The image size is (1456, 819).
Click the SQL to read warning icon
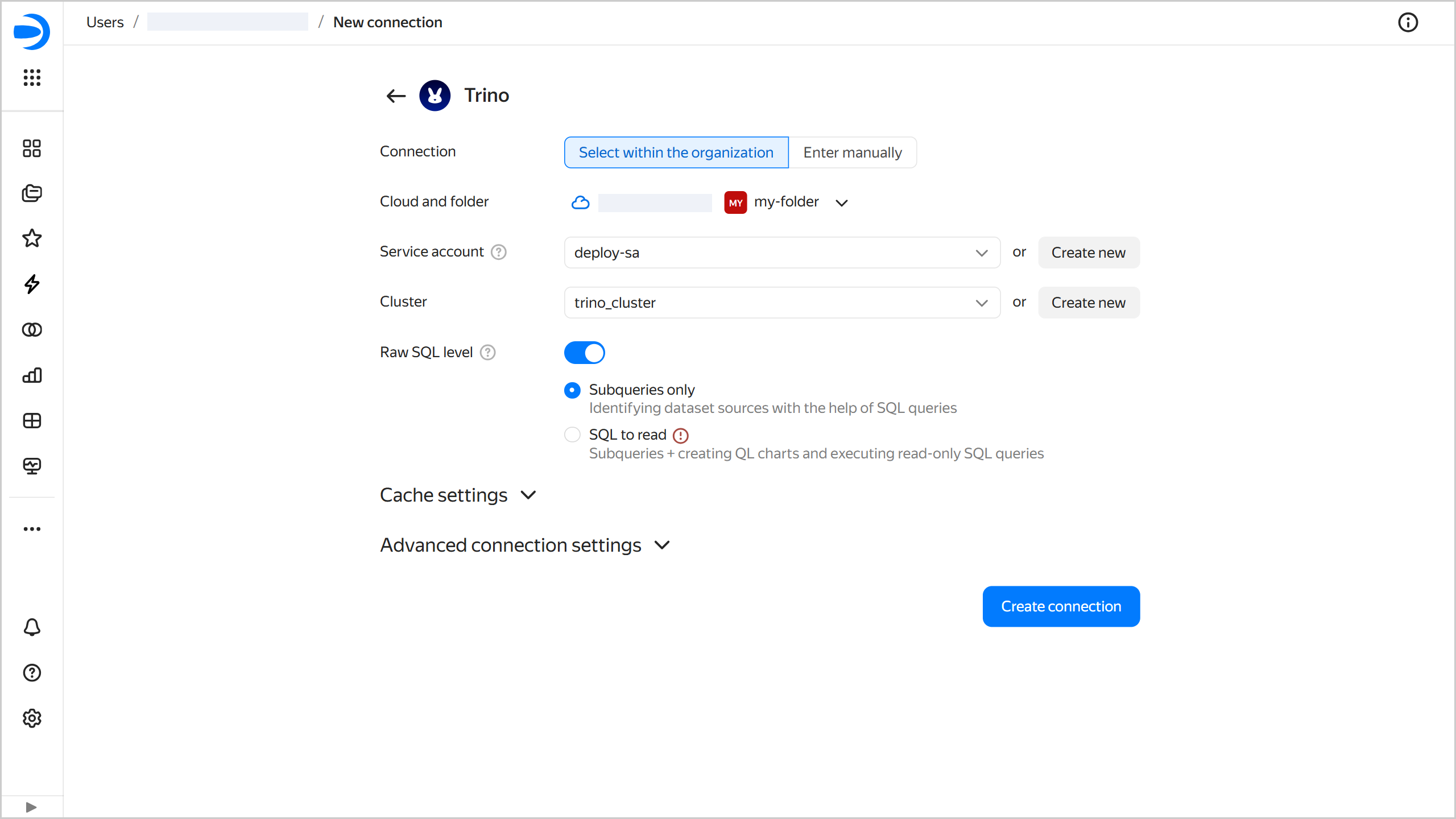pos(681,436)
